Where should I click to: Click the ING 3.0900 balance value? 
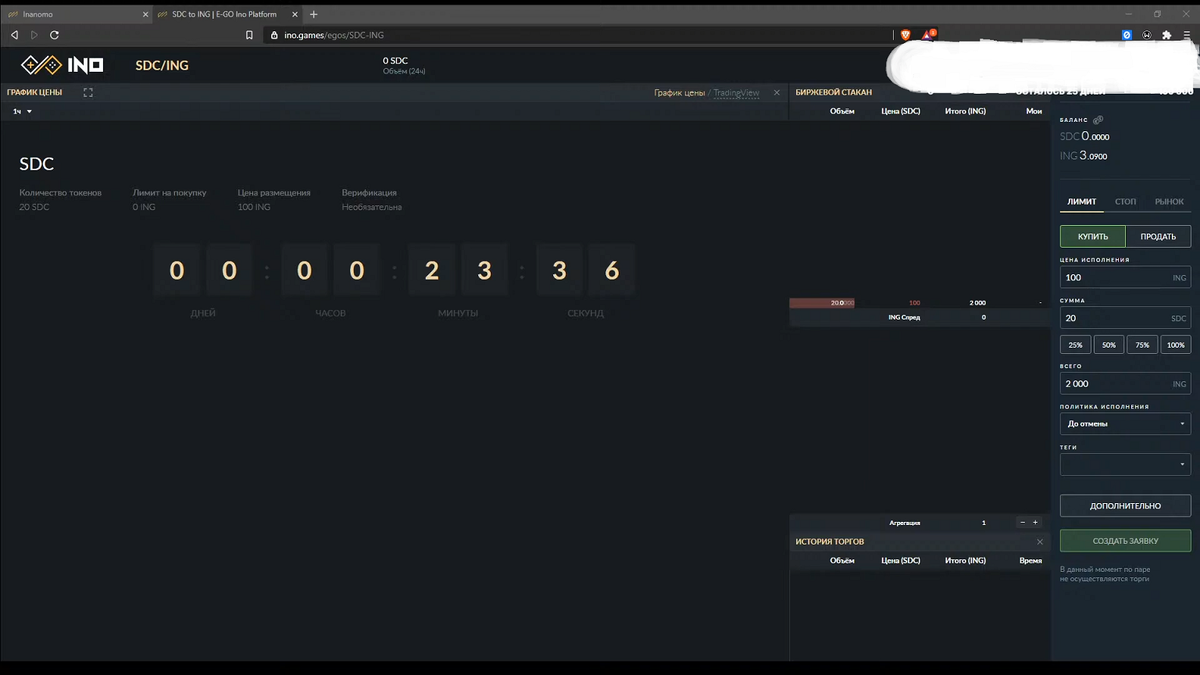pos(1084,156)
